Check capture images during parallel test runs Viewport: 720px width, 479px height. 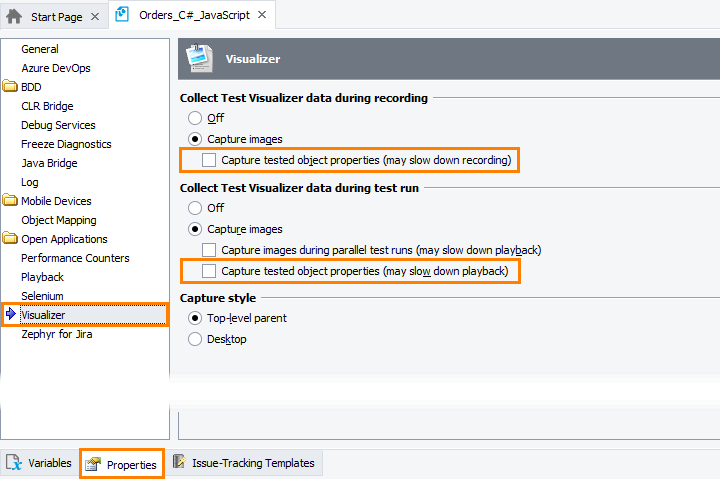point(209,250)
